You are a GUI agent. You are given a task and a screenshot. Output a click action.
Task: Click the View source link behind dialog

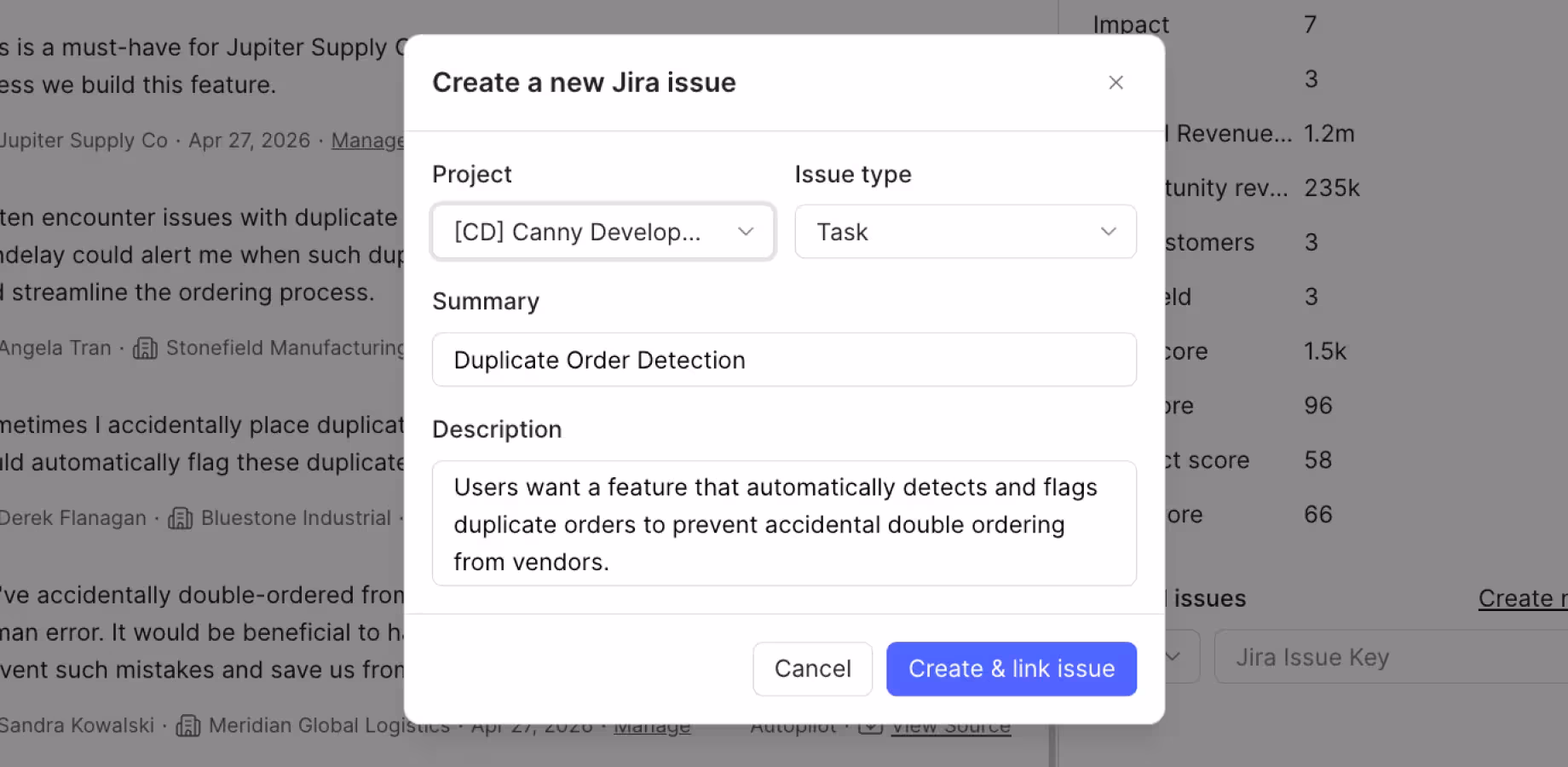(951, 726)
